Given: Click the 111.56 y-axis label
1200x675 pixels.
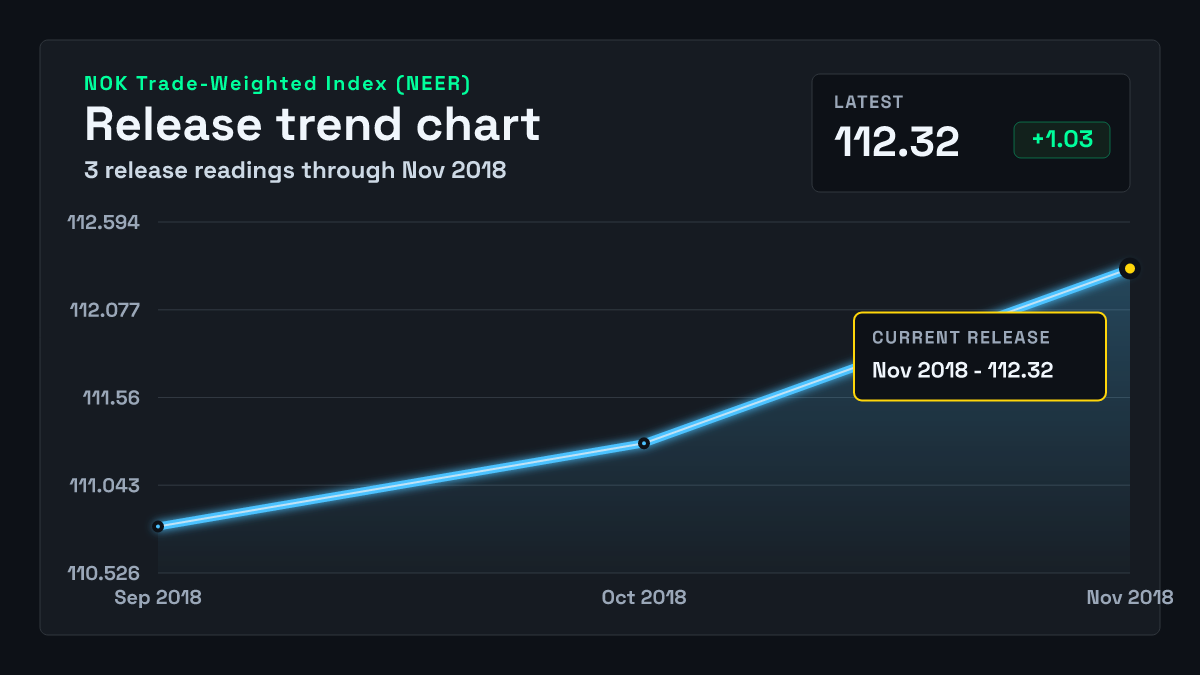Looking at the screenshot, I should pos(111,398).
